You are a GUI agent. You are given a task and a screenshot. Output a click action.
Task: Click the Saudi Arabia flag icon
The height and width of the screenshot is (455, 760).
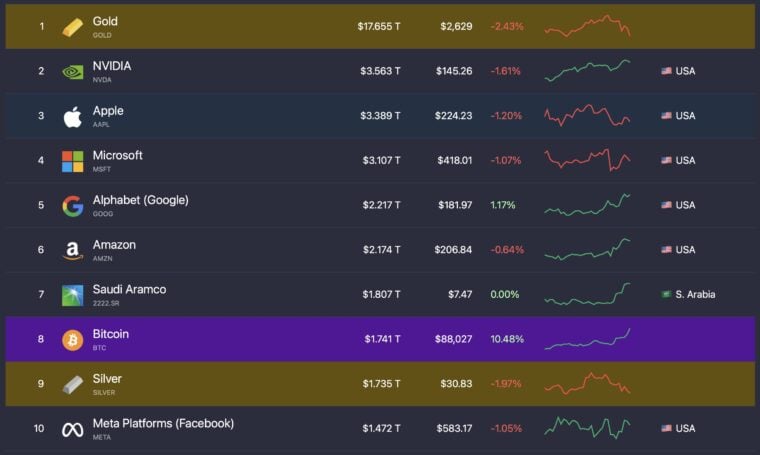pos(666,294)
